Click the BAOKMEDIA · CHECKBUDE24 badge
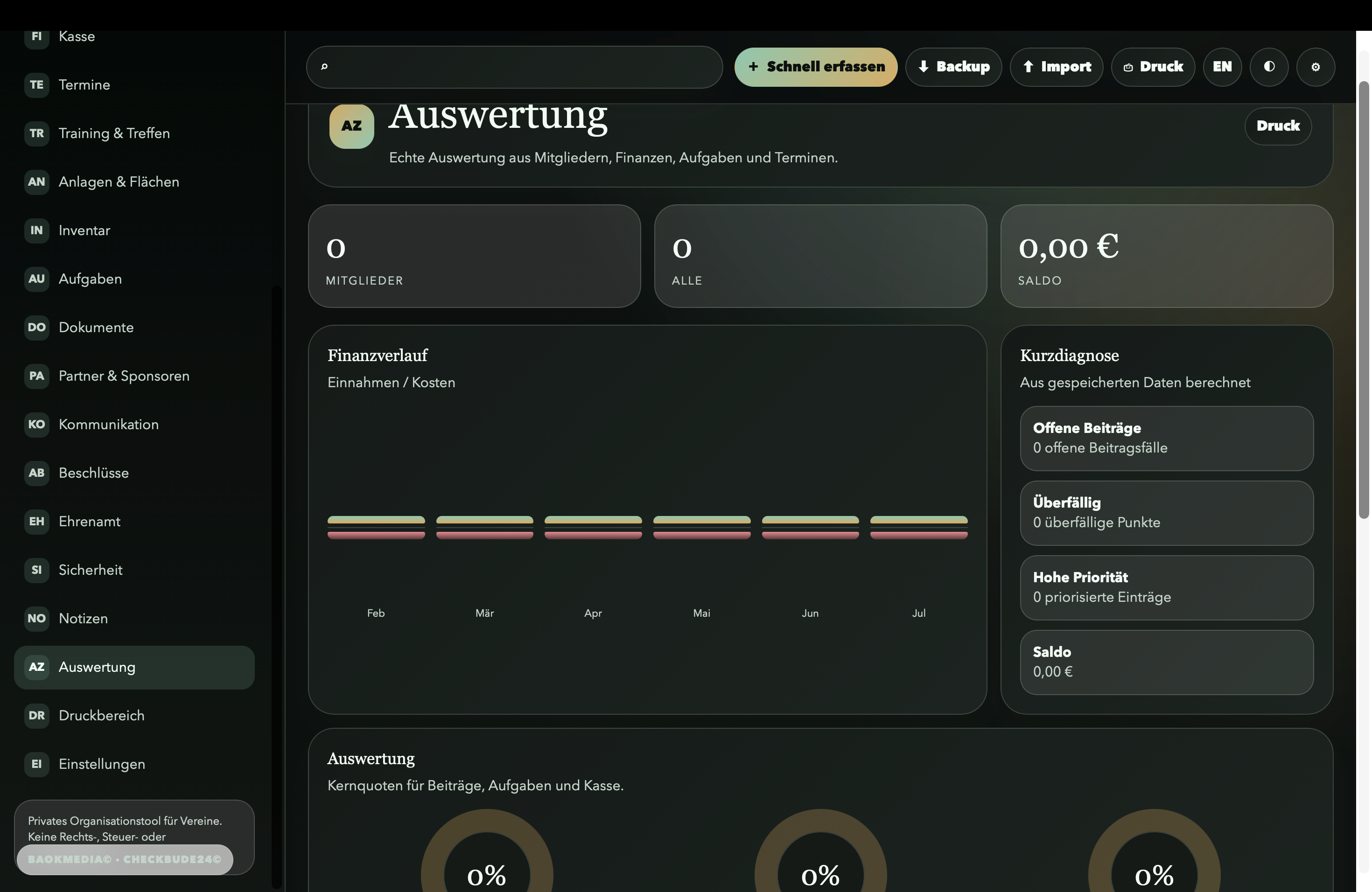 click(125, 860)
